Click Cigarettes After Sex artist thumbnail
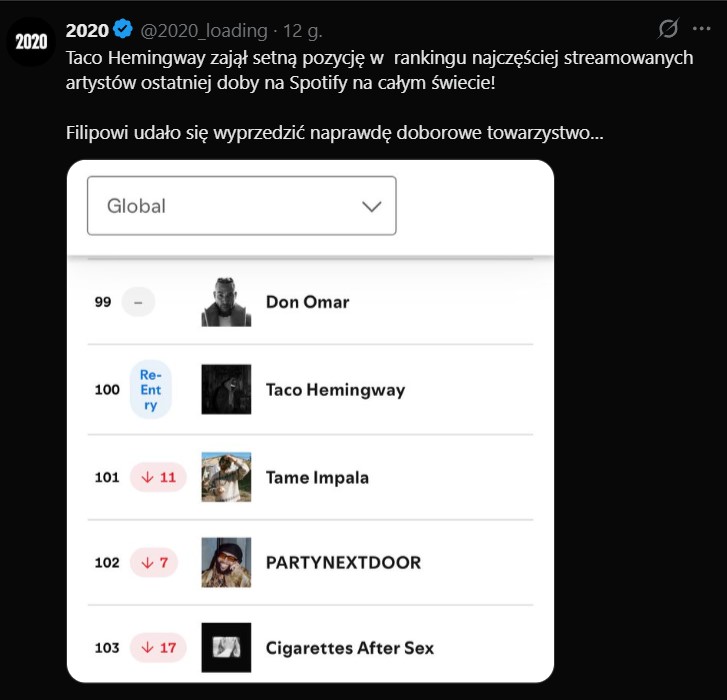The image size is (727, 700). [226, 647]
